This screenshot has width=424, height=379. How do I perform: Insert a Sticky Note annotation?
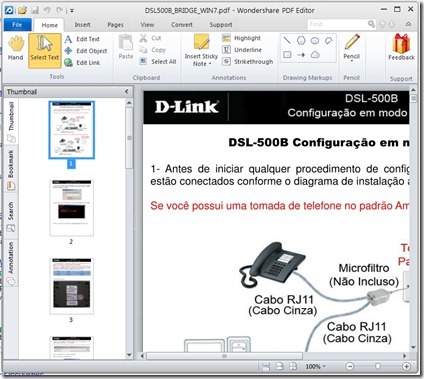pyautogui.click(x=201, y=49)
